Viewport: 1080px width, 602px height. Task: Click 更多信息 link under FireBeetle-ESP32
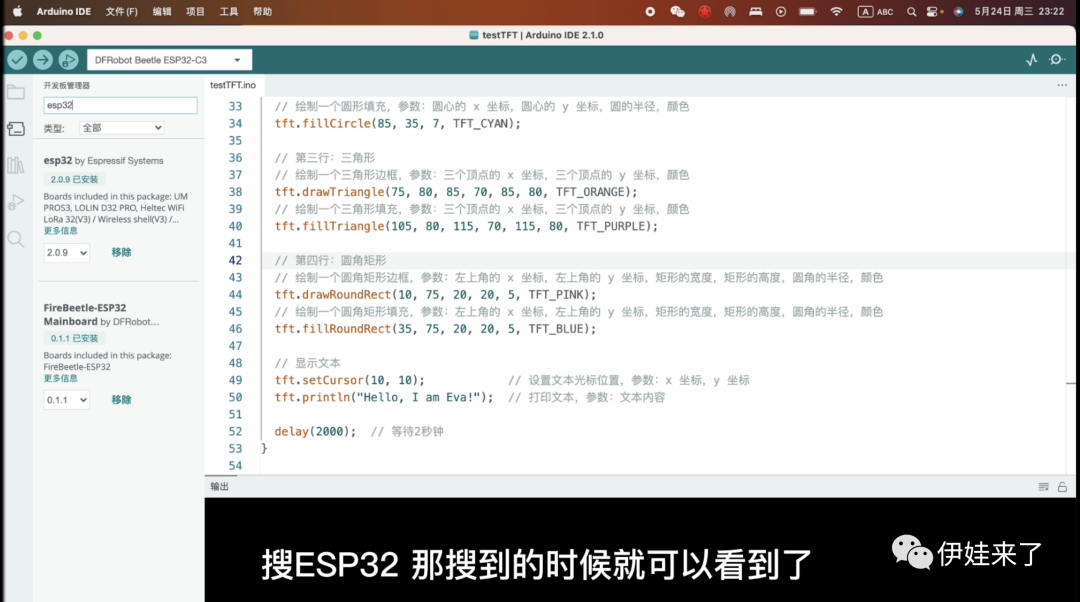pos(60,378)
